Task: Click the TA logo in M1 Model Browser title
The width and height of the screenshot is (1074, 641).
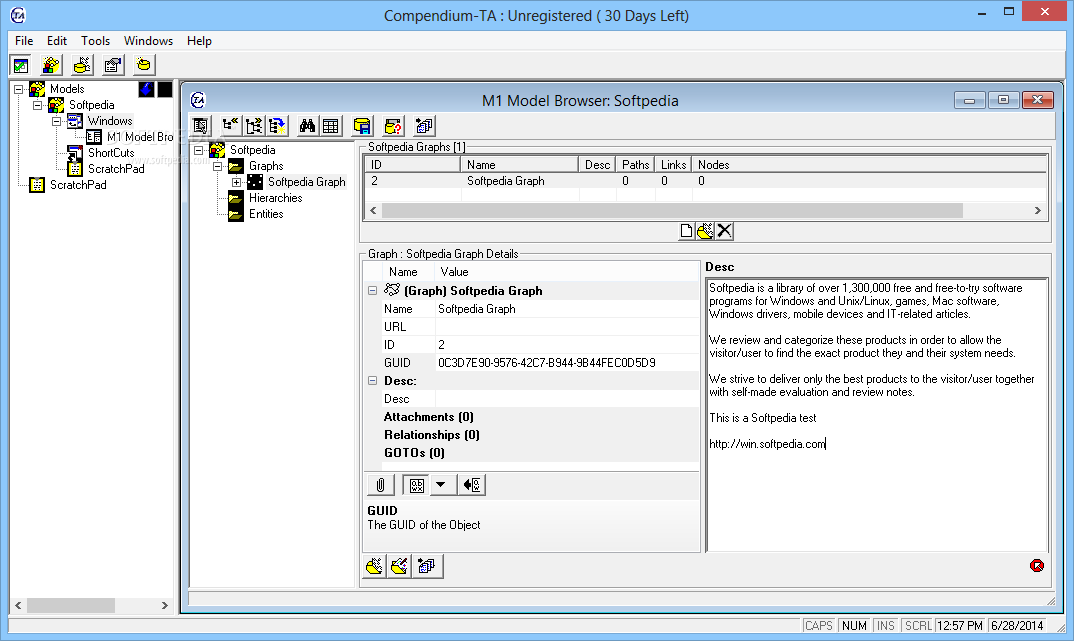Action: (198, 100)
